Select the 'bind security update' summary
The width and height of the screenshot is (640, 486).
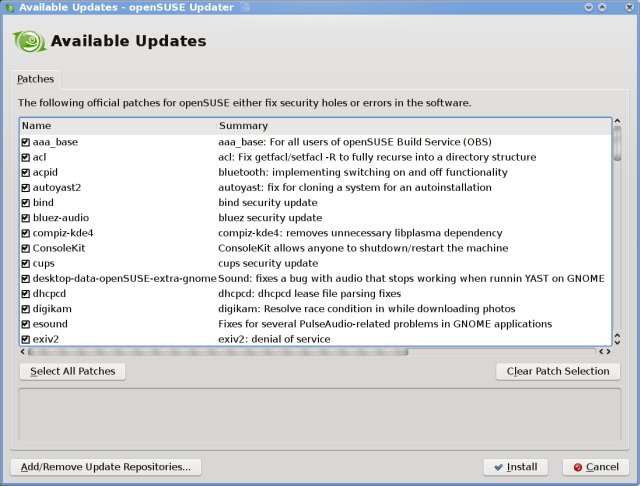coord(268,202)
